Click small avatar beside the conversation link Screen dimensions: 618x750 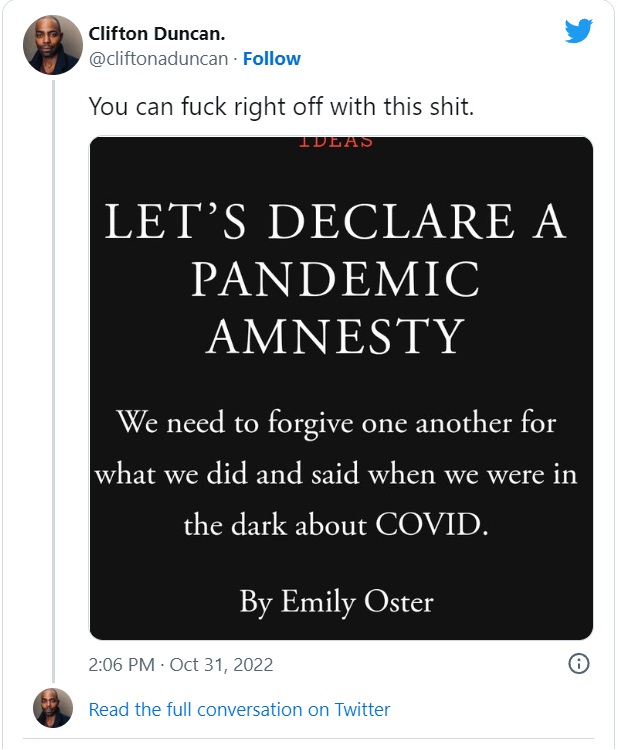(52, 708)
